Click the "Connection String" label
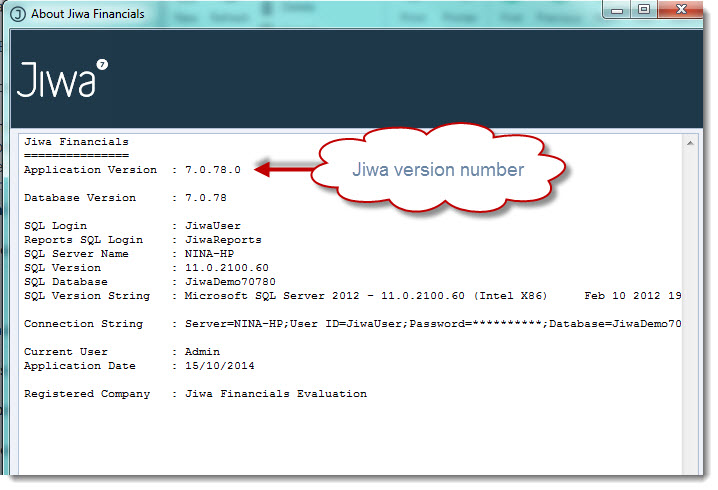Viewport: 718px width, 490px height. coord(83,324)
